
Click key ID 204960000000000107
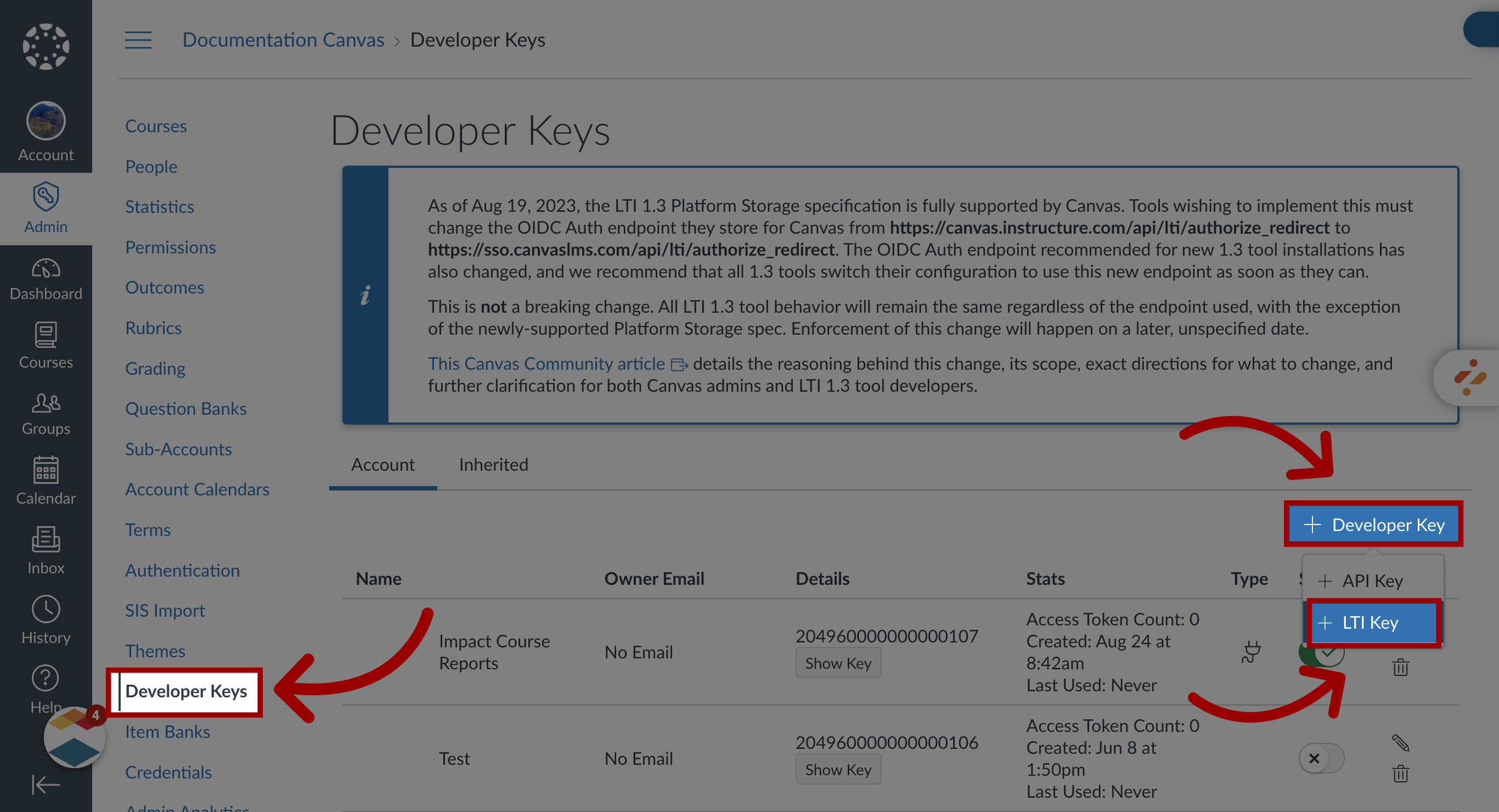click(887, 636)
